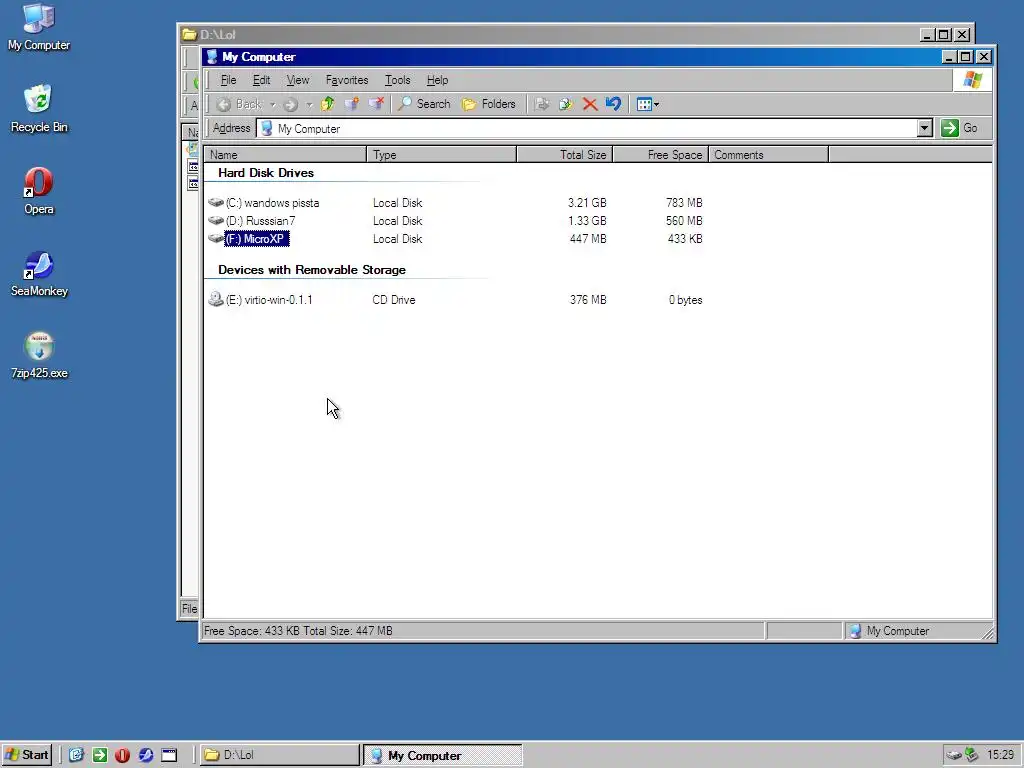Click the 433 KB free space cell
1024x768 pixels.
[x=684, y=239]
